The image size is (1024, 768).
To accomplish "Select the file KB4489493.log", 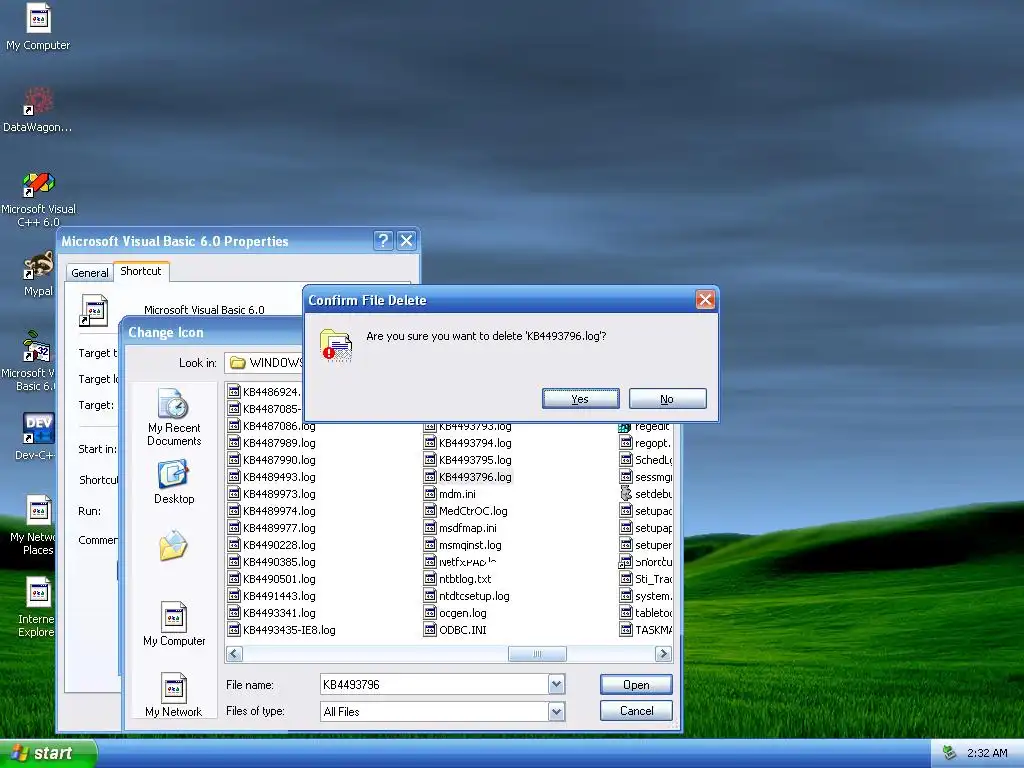I will (272, 477).
